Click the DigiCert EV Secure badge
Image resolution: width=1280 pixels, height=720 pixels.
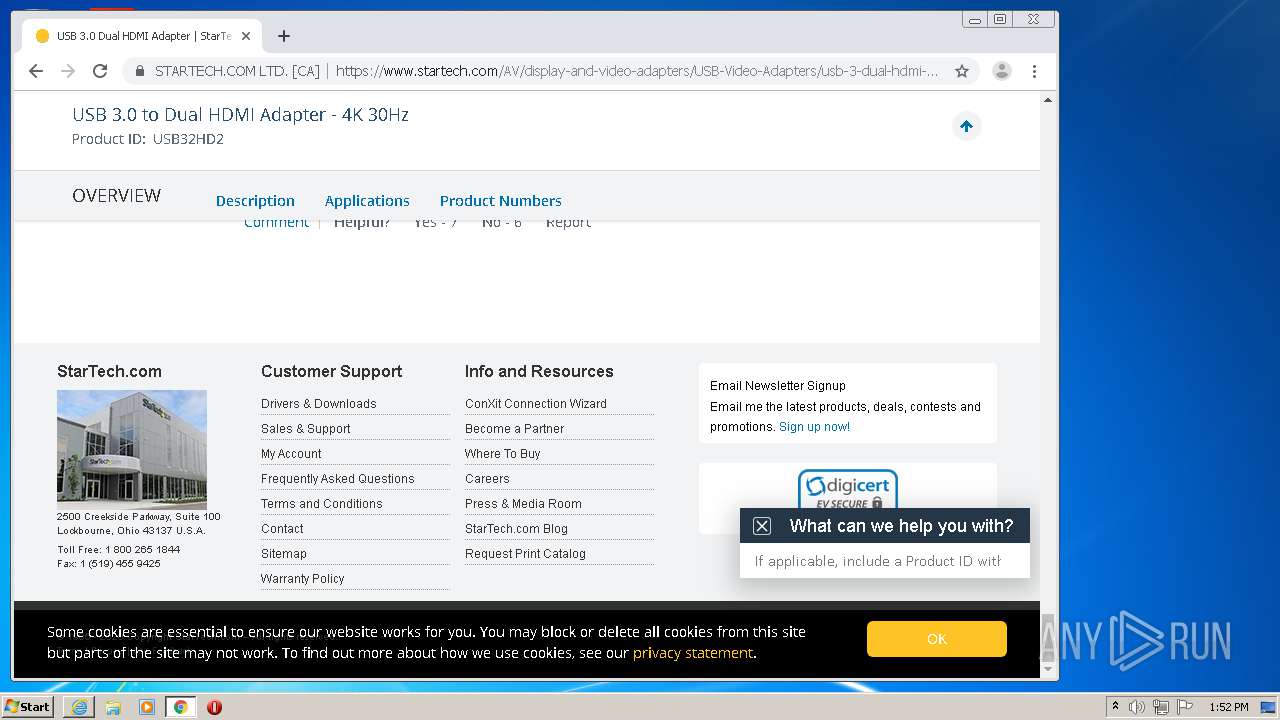click(x=848, y=490)
